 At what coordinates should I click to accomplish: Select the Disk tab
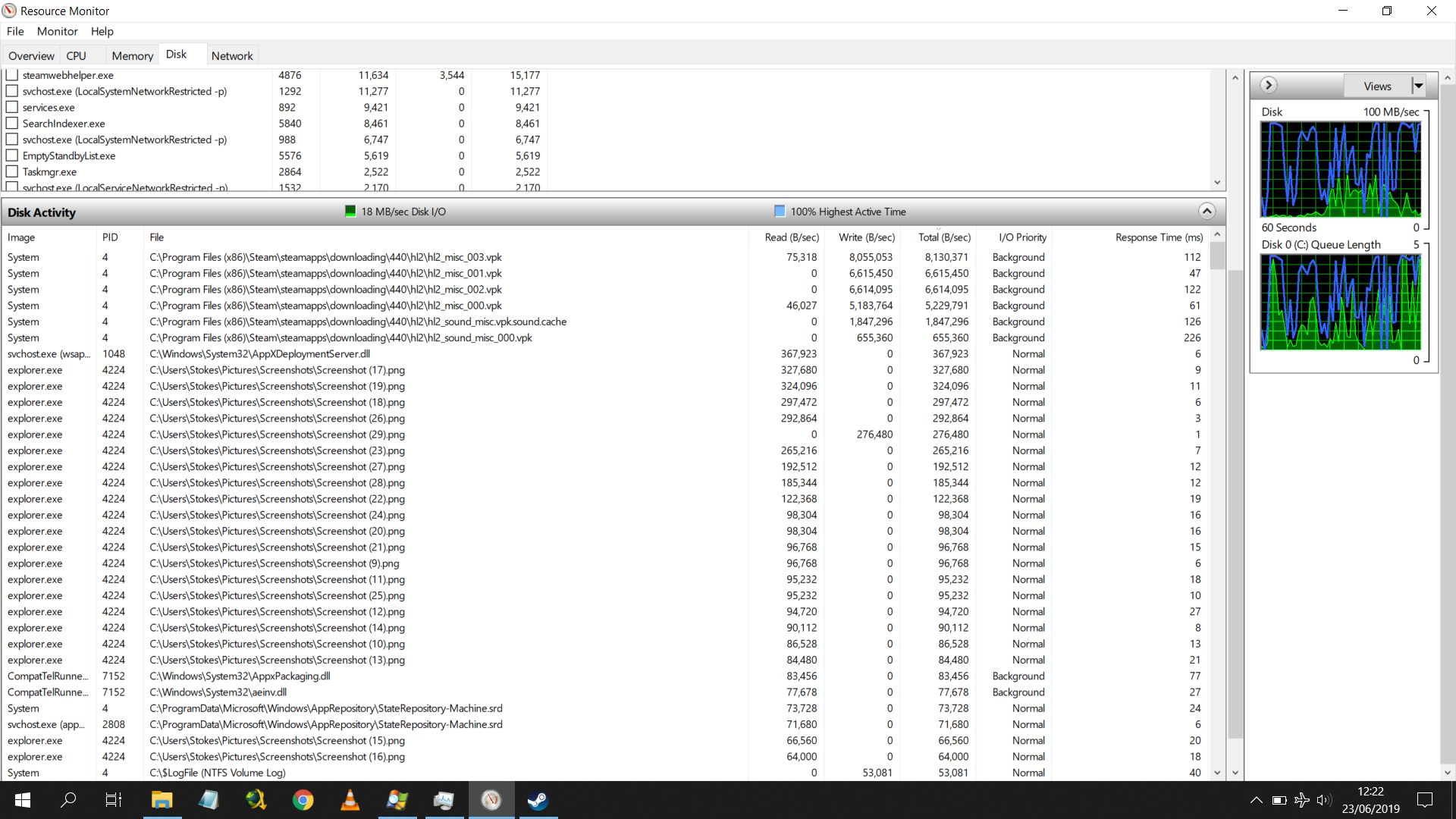tap(177, 54)
